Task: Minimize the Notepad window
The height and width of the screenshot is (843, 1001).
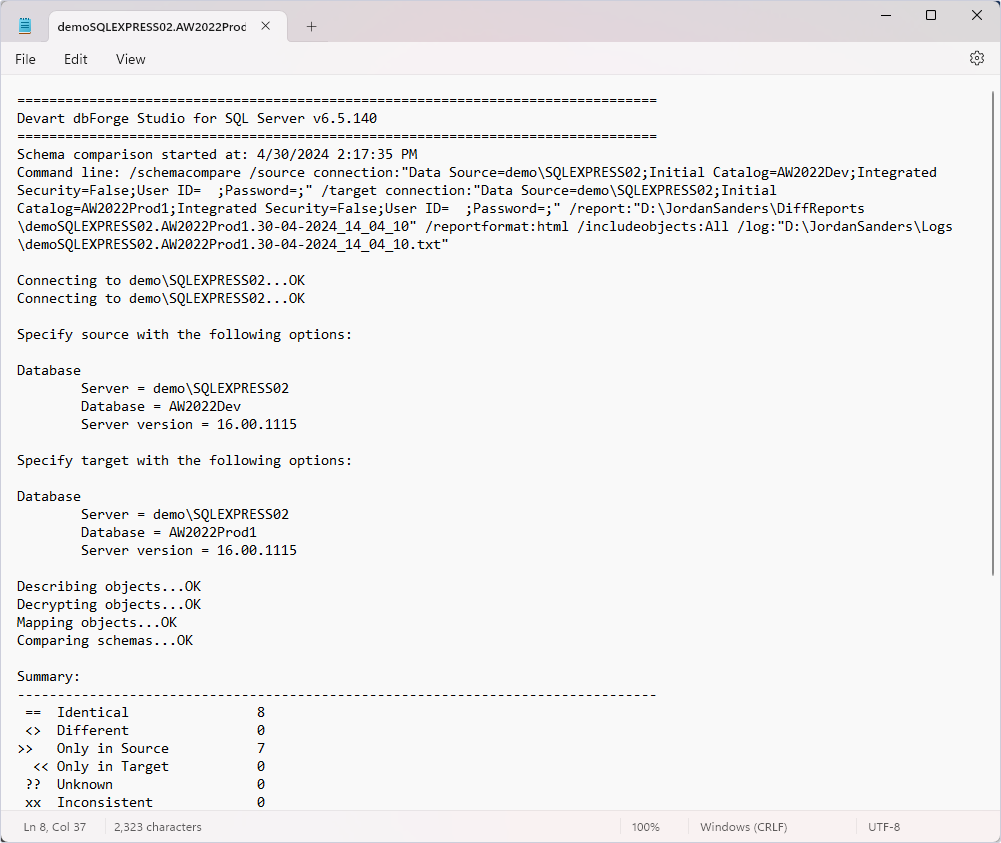Action: click(x=885, y=15)
